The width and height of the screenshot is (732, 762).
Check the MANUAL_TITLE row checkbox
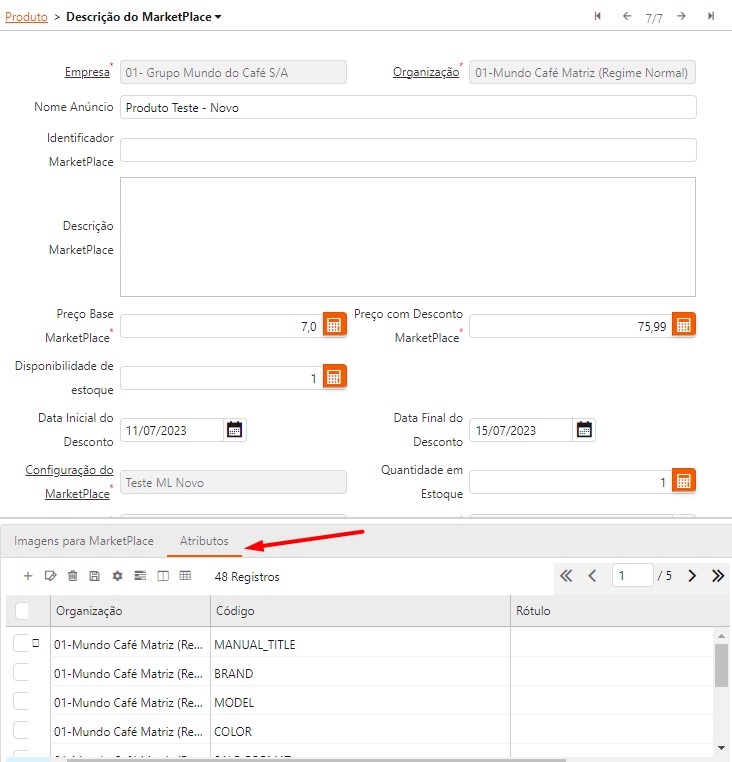point(21,644)
